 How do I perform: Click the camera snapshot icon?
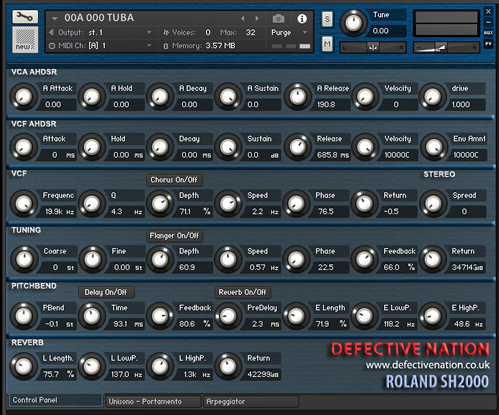click(278, 19)
